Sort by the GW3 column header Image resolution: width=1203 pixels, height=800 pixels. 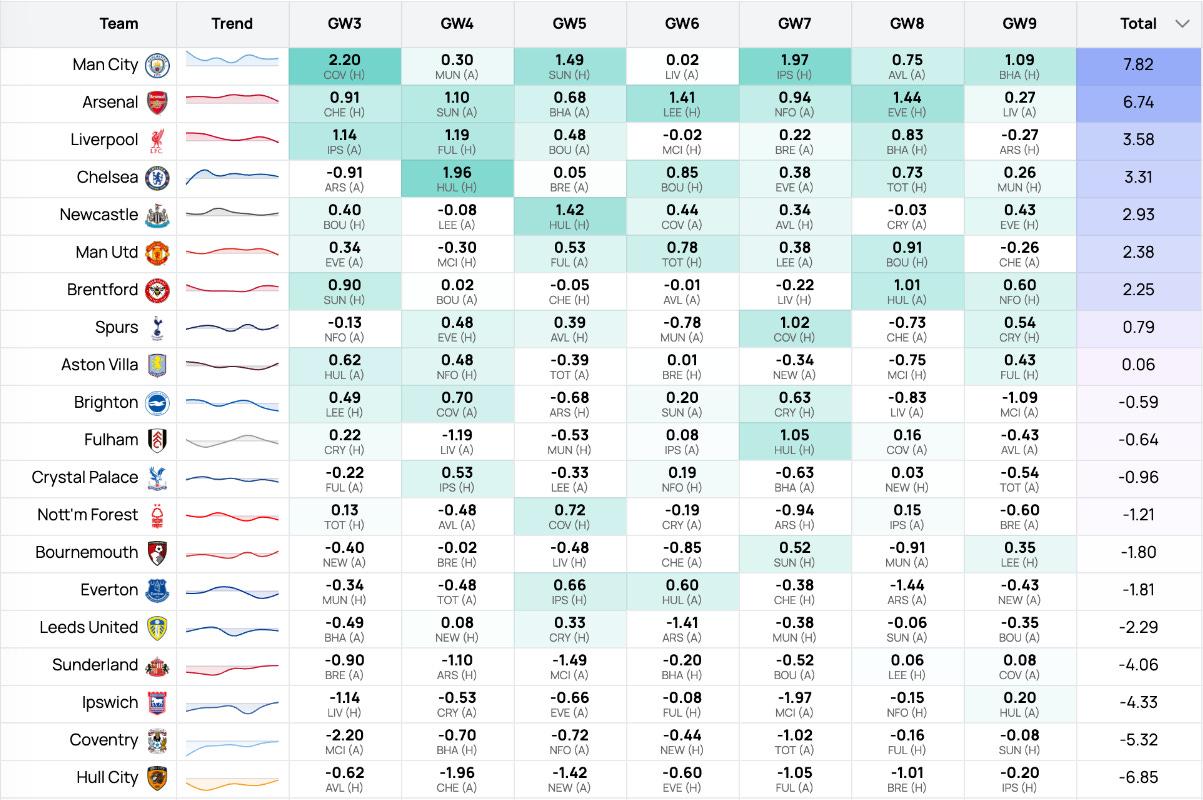pyautogui.click(x=345, y=24)
